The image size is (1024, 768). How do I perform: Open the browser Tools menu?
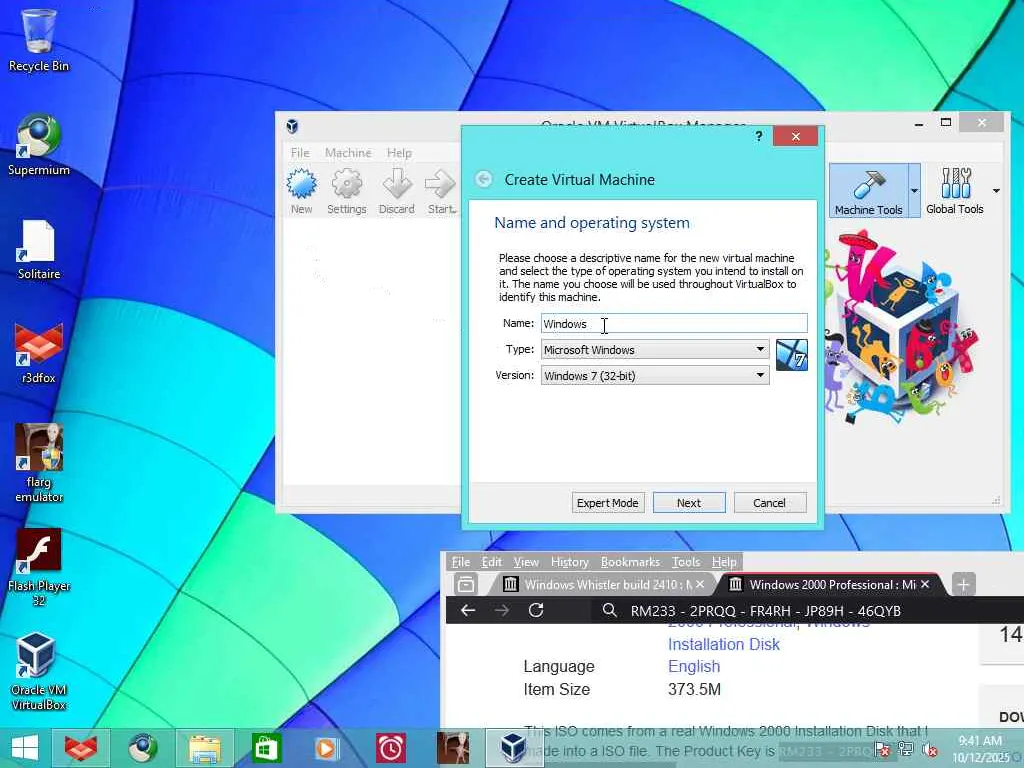pos(686,562)
